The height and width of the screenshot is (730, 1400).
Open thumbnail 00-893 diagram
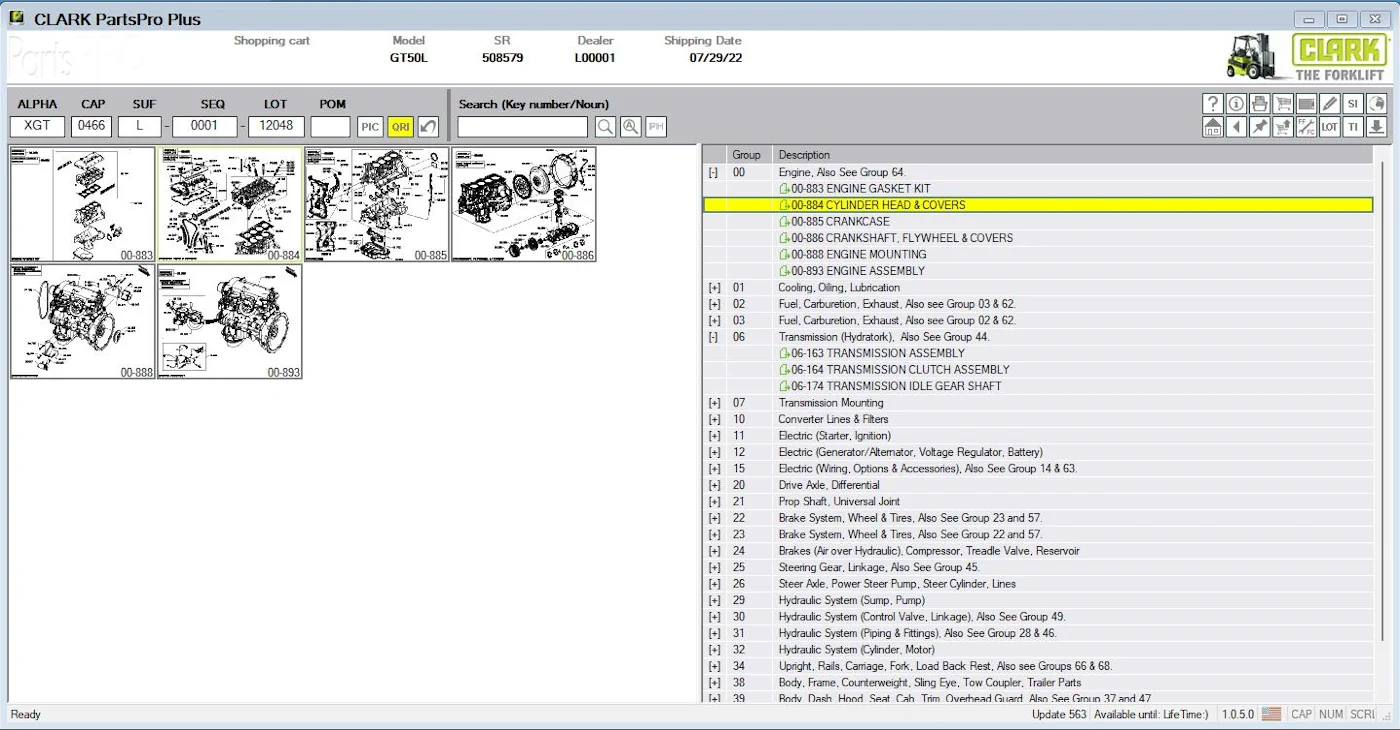tap(230, 322)
